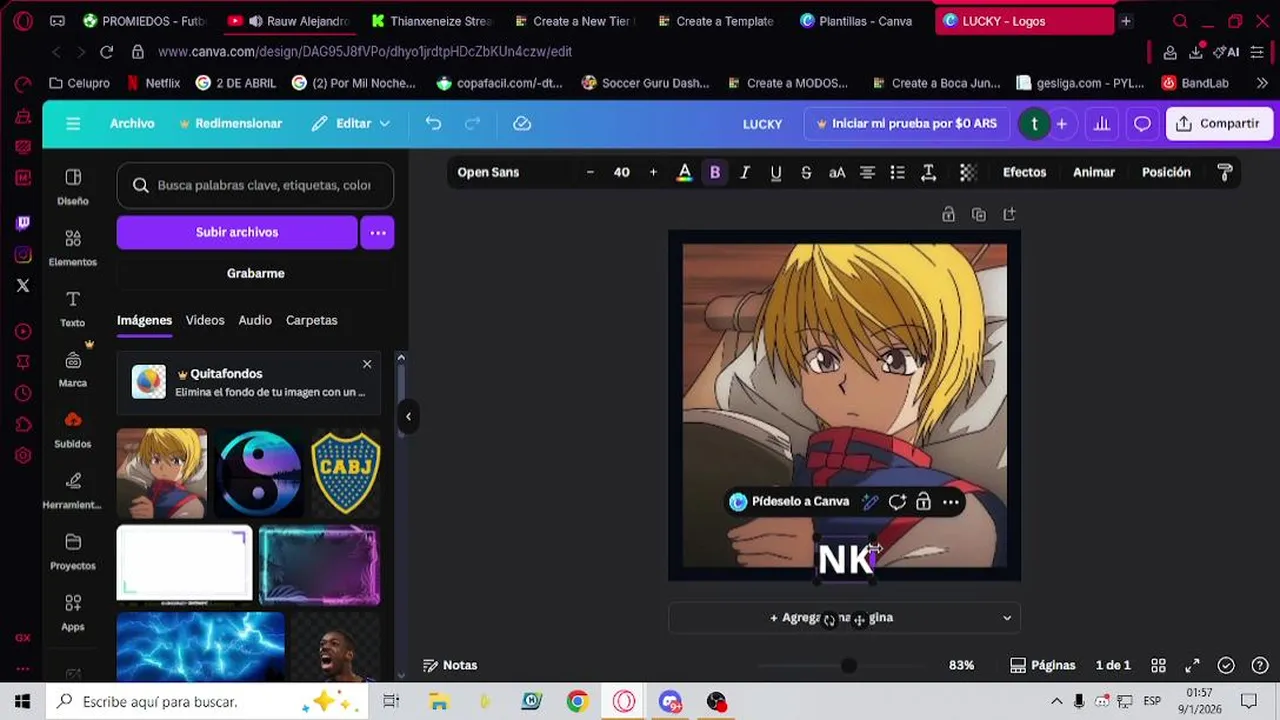Switch to the Imágenes tab
This screenshot has height=720, width=1280.
point(144,320)
